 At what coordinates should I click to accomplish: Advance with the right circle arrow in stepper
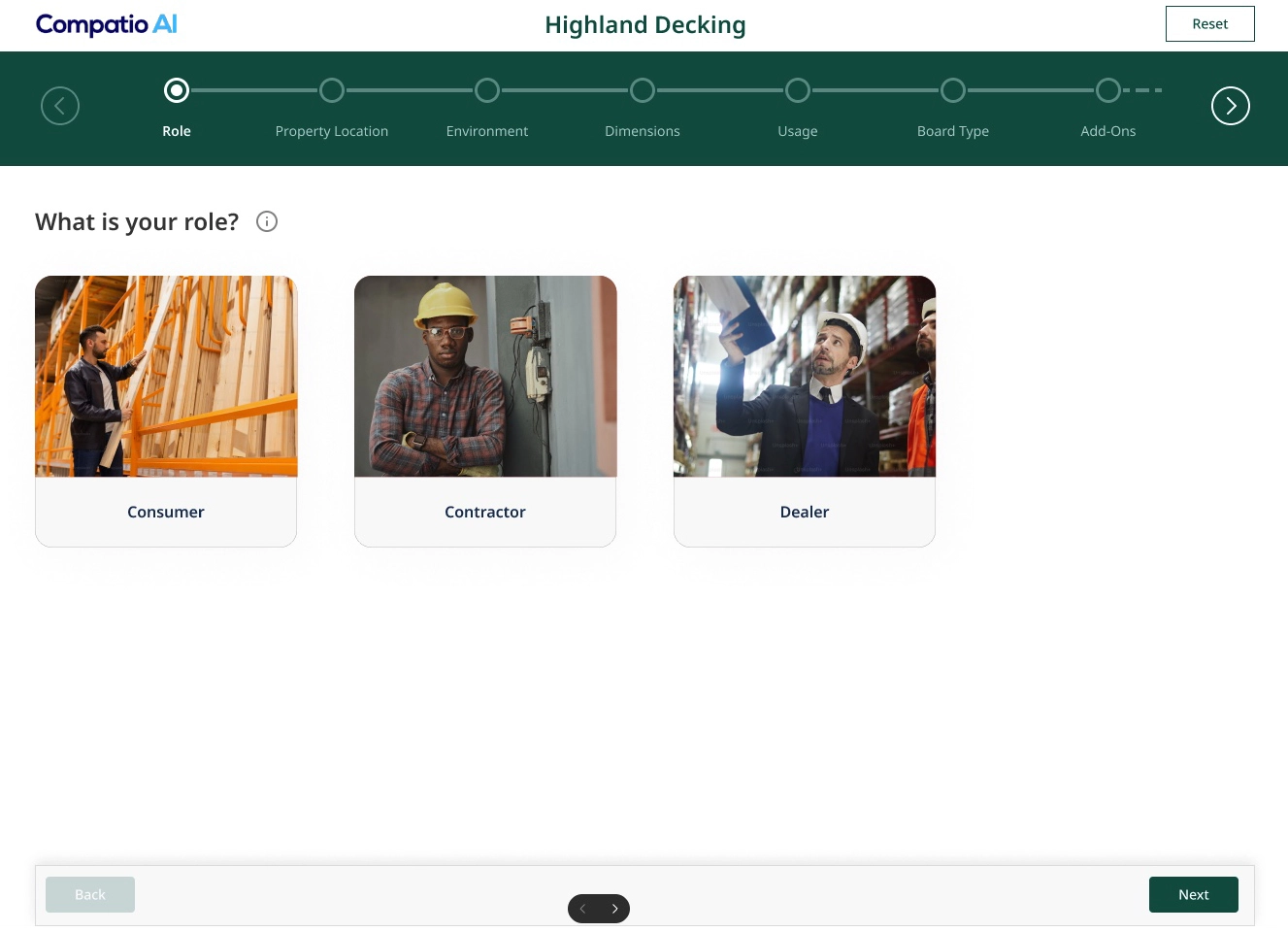(1231, 106)
